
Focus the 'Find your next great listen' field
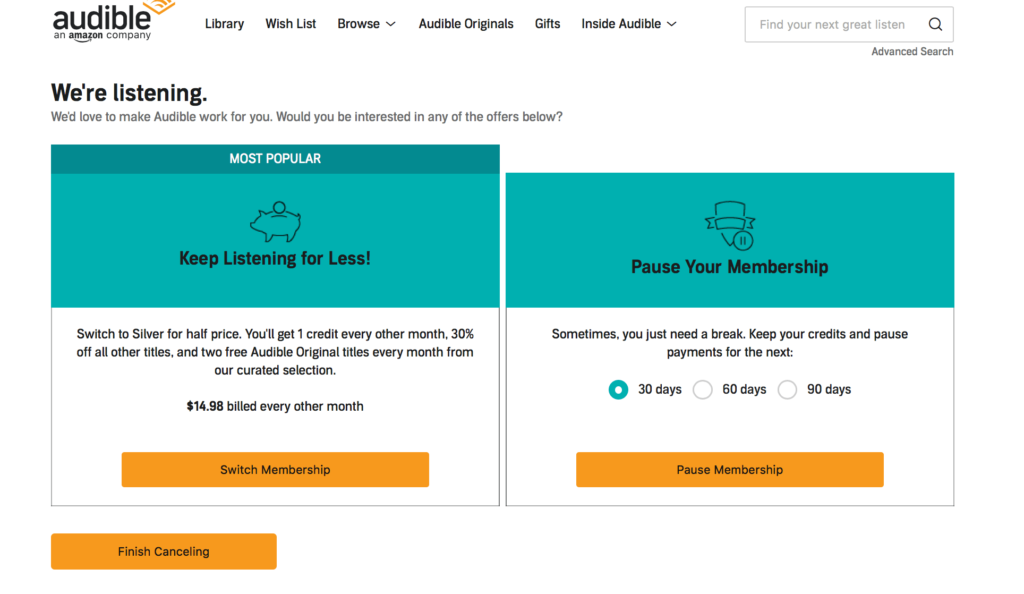pyautogui.click(x=832, y=25)
